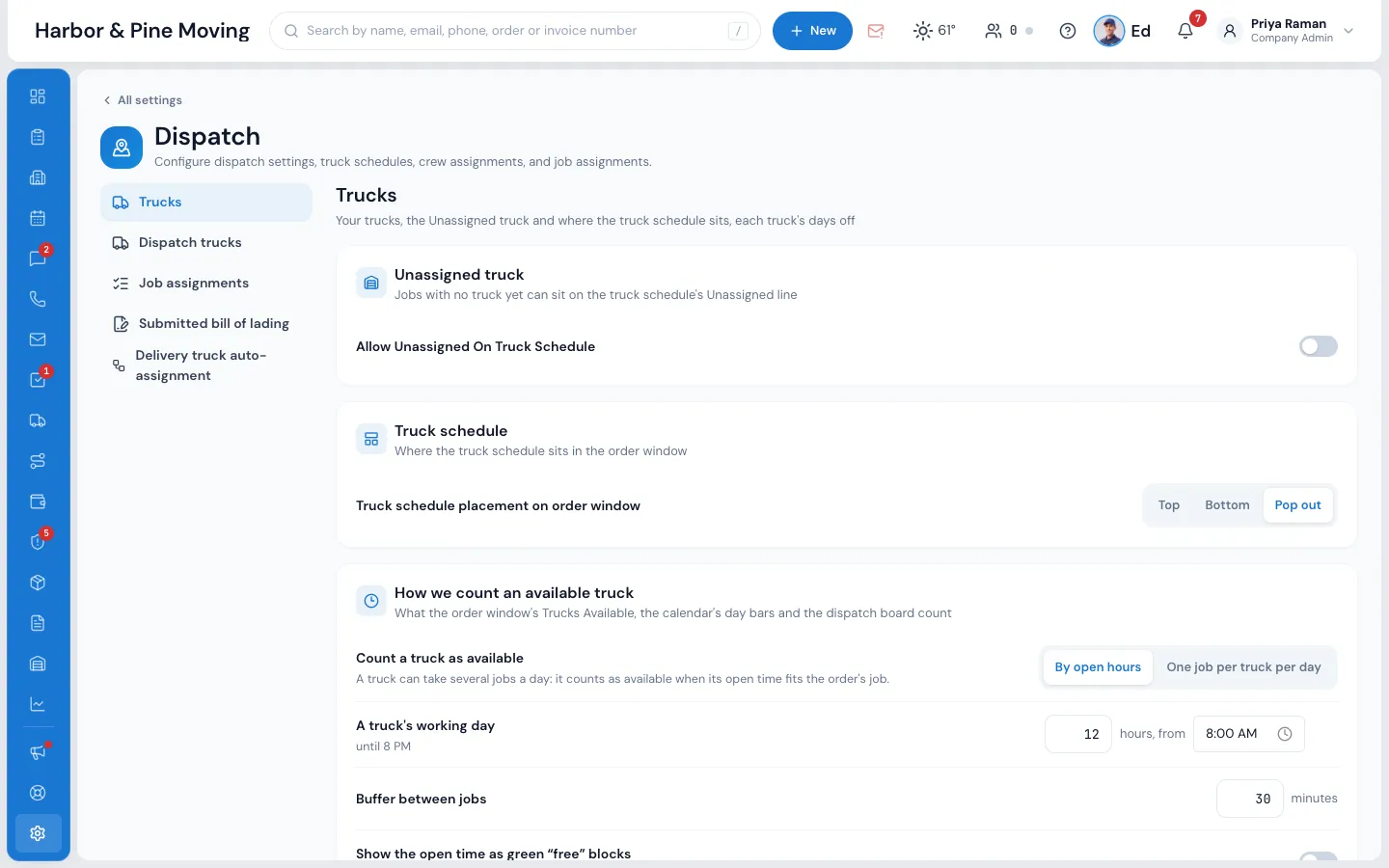The height and width of the screenshot is (868, 1389).
Task: Open the dashboard grid icon in sidebar
Action: (38, 96)
